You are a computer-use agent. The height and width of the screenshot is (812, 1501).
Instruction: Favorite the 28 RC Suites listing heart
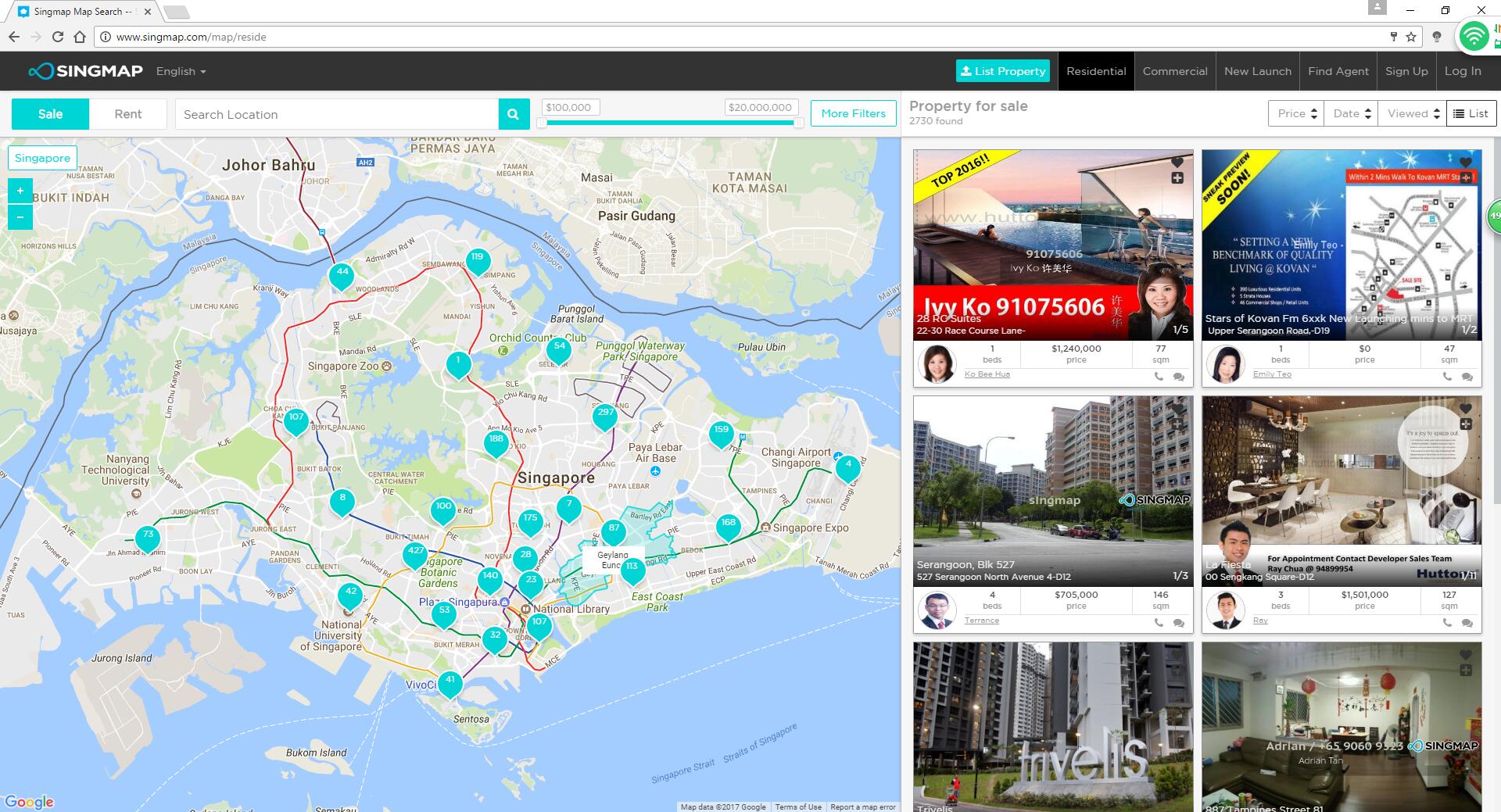1177,163
